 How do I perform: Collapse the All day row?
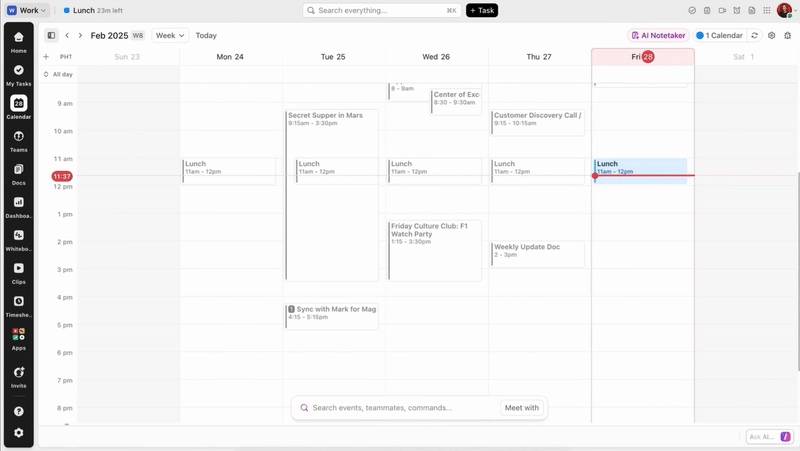click(46, 74)
